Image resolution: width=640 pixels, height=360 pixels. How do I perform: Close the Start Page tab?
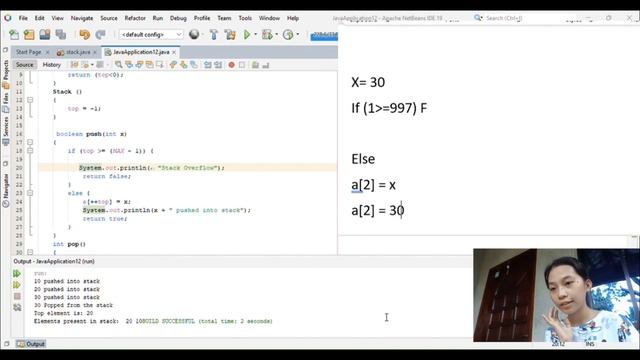47,52
